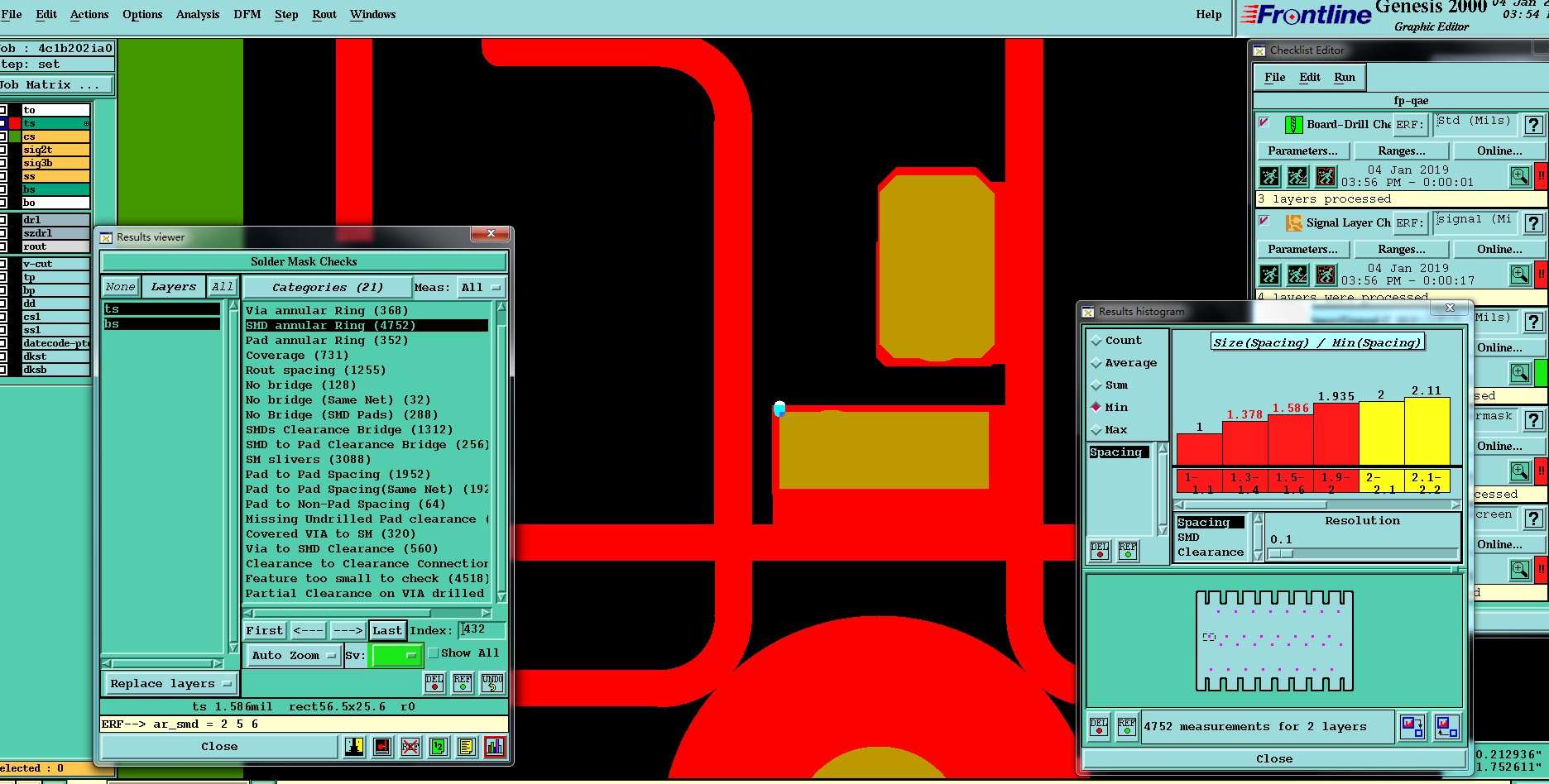Open File menu in main menu bar

coord(12,14)
